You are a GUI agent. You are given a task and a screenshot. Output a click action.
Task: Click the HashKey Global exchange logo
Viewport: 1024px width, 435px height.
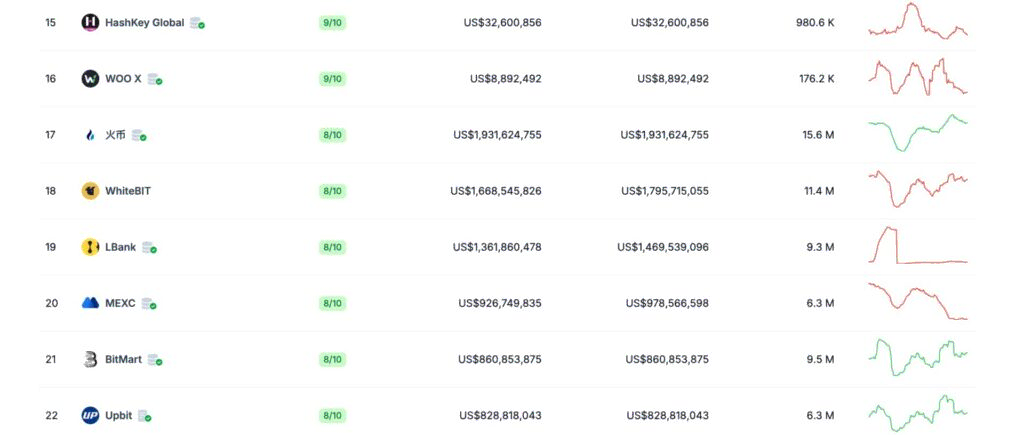tap(90, 23)
